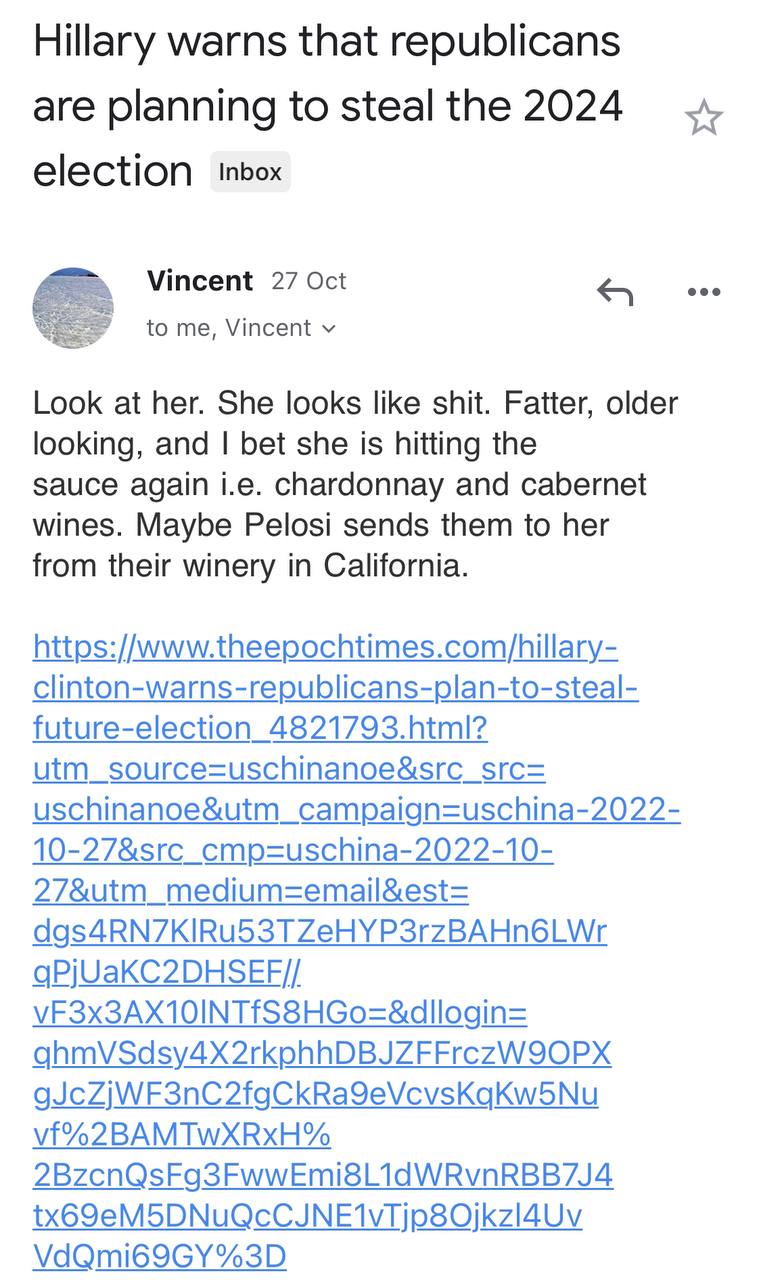The width and height of the screenshot is (761, 1280).
Task: Tap the message body paragraph about Pelosi
Action: (356, 484)
